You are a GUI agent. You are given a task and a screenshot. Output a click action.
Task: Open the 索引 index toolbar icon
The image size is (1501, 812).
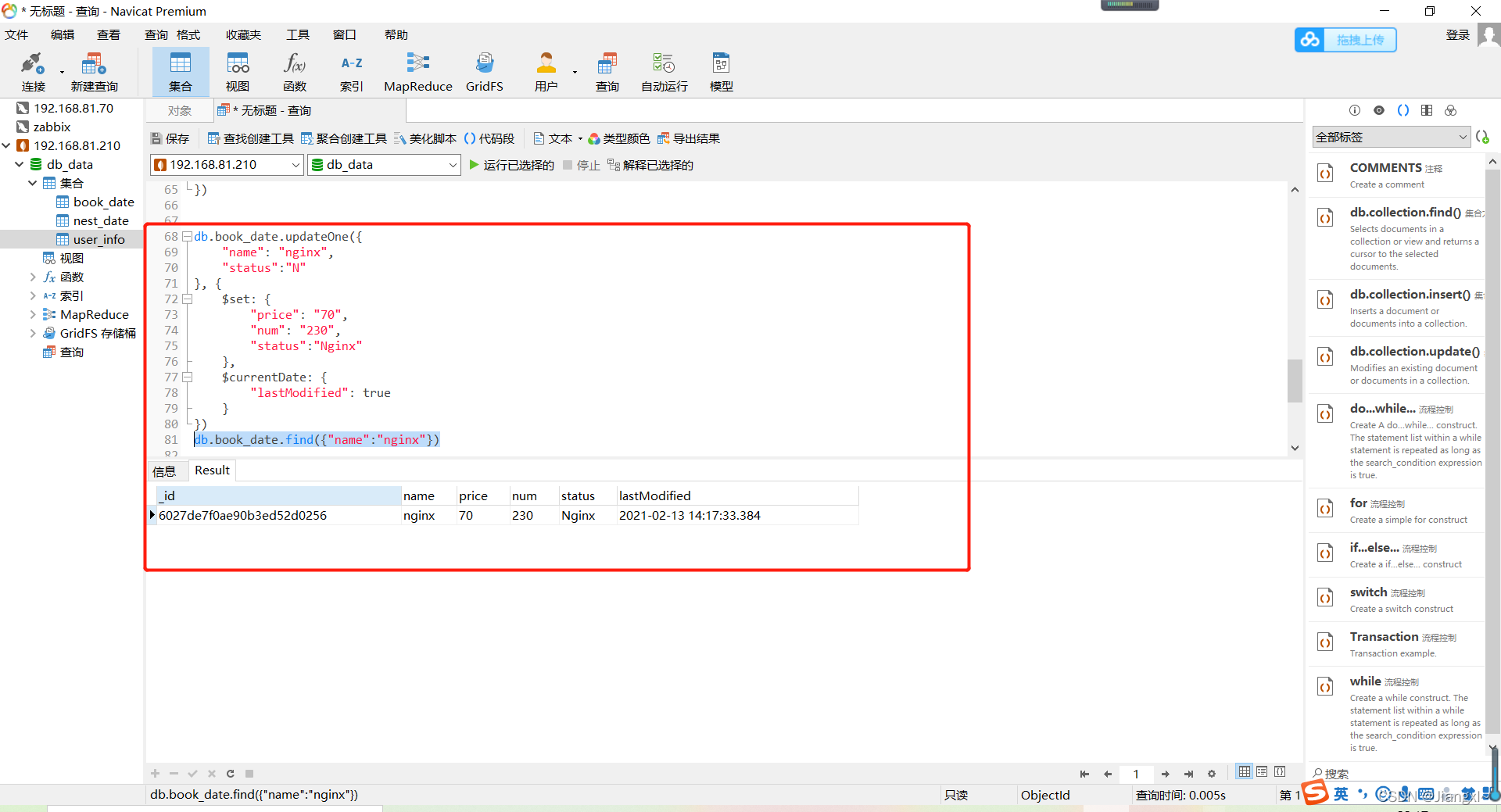[x=352, y=72]
